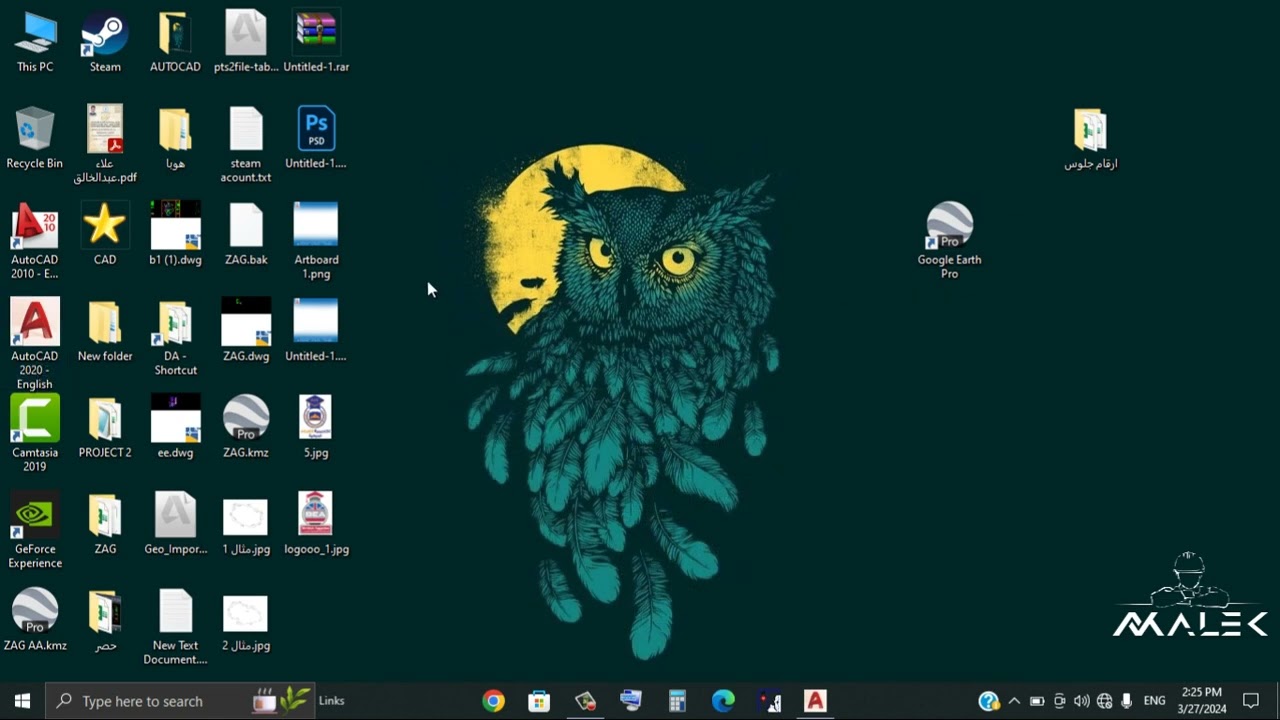Select the Artboard 1.png image
This screenshot has width=1280, height=720.
[316, 241]
